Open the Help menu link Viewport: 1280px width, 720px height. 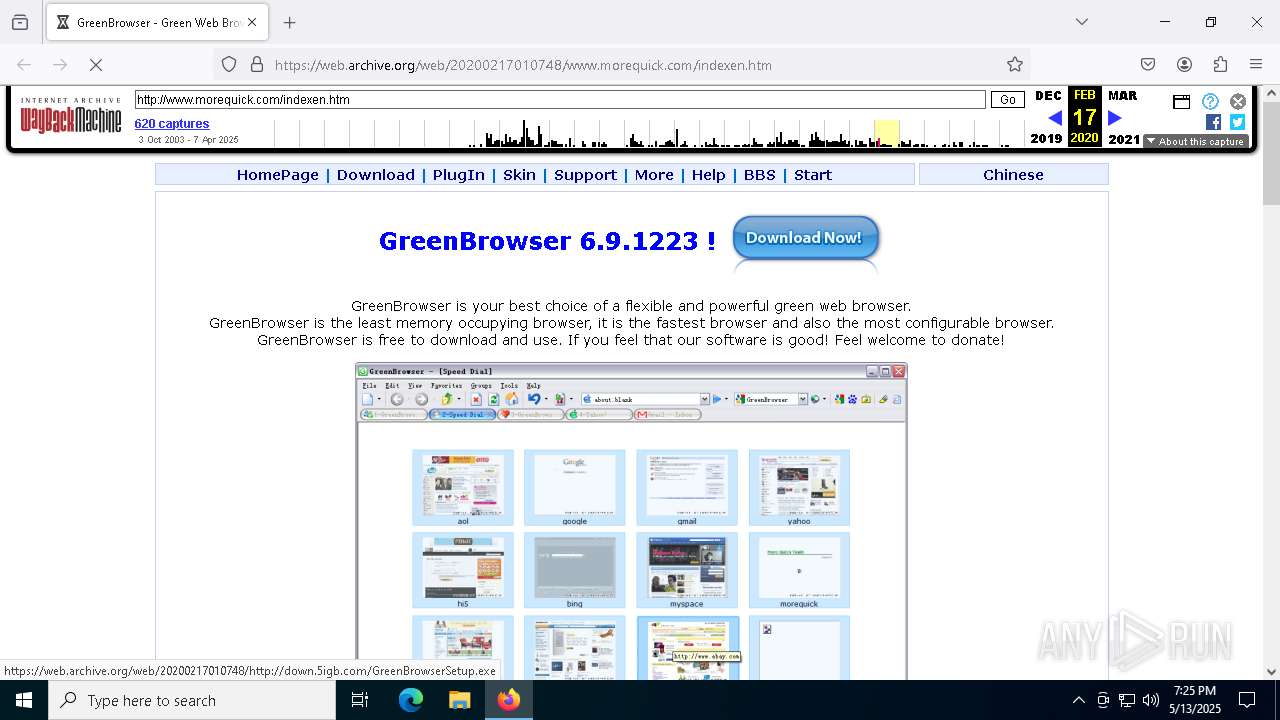click(x=708, y=175)
